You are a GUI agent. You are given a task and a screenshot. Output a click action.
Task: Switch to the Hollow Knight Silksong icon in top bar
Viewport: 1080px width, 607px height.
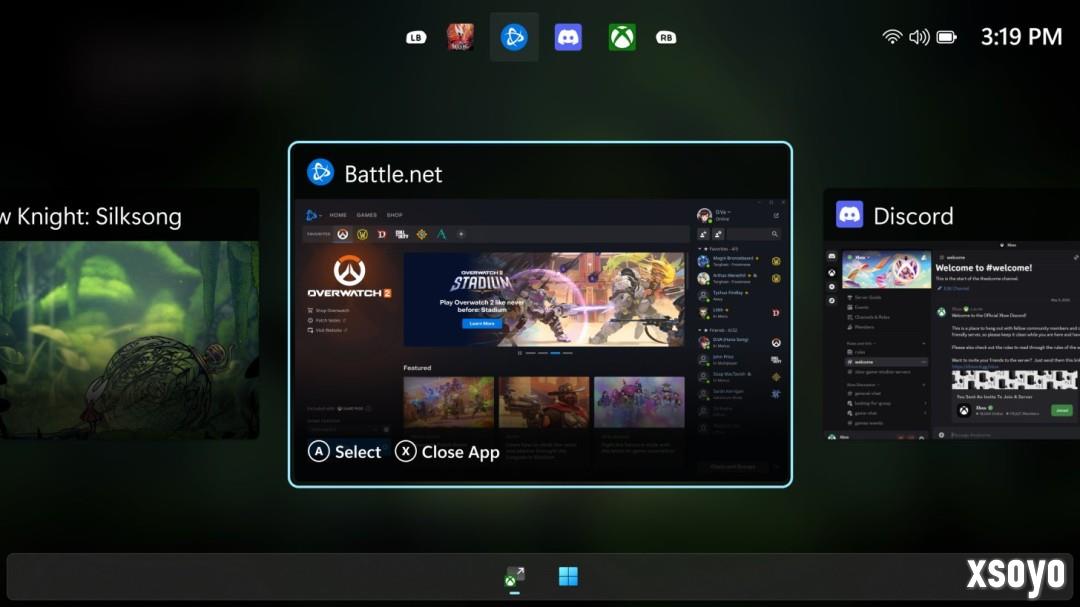tap(460, 38)
